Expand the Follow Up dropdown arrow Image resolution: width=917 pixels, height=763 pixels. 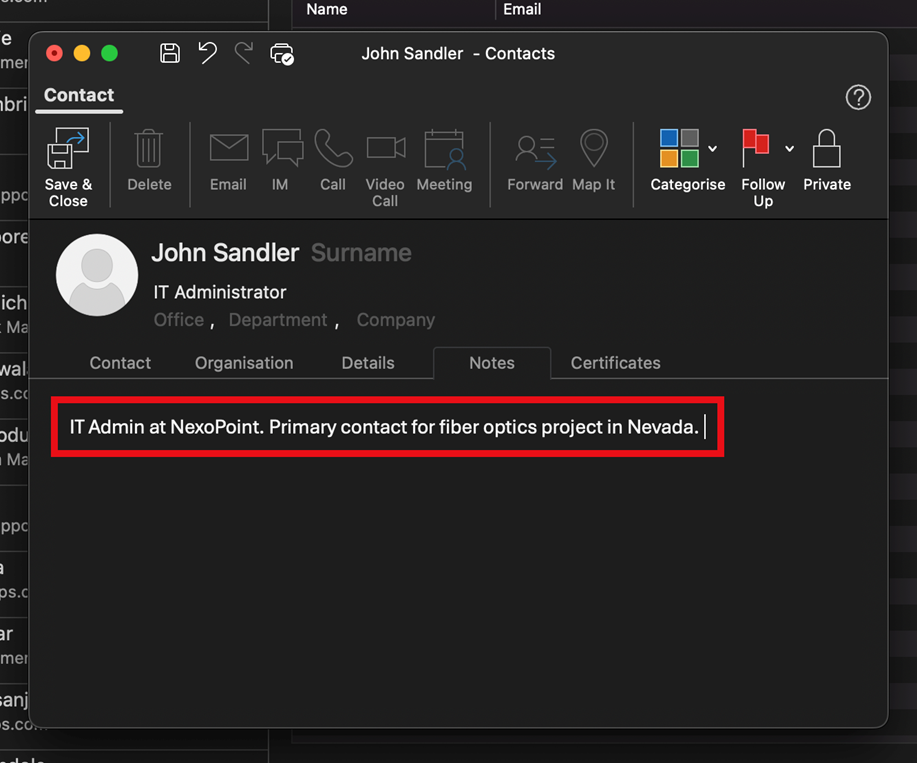pyautogui.click(x=790, y=149)
